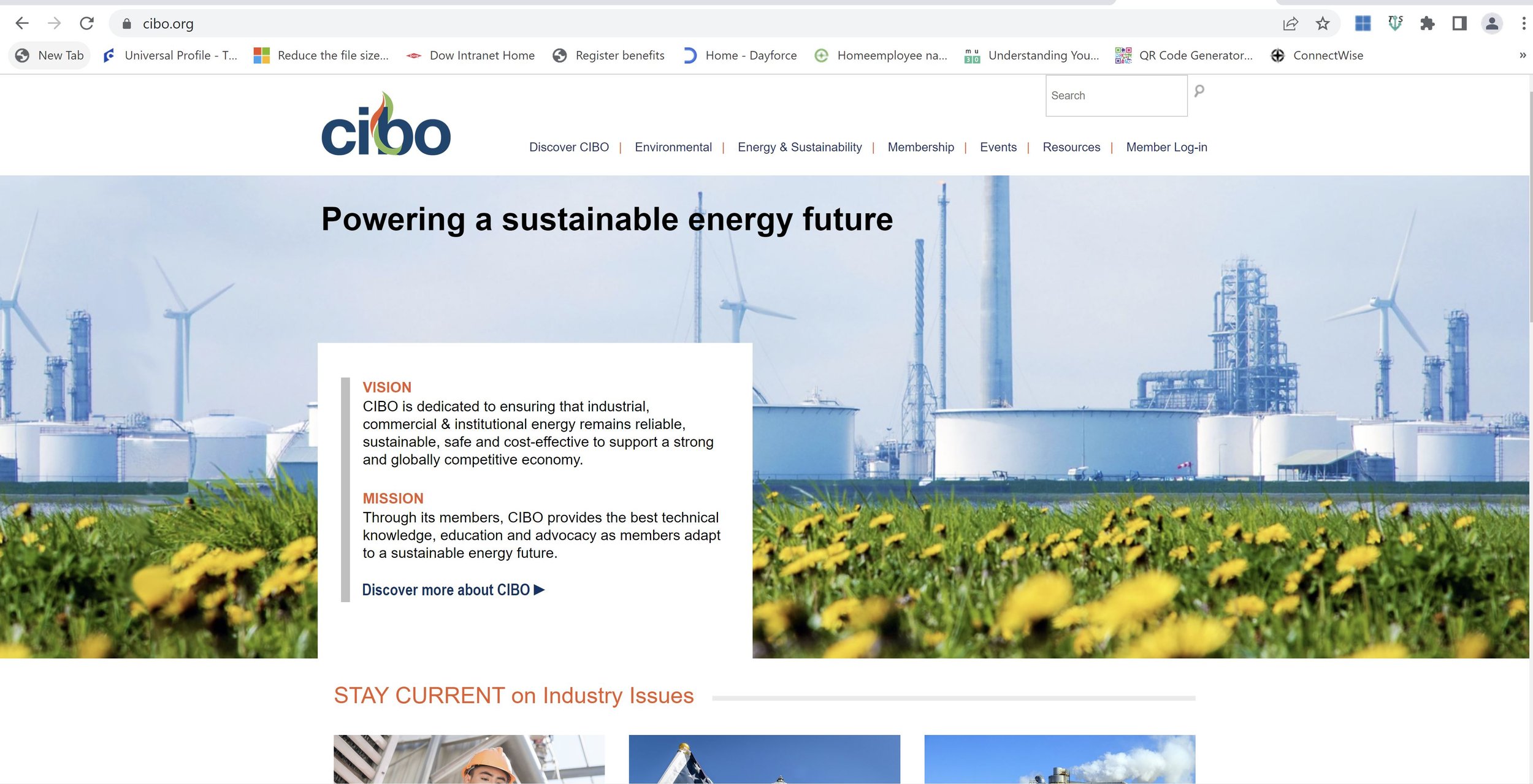Open the Understanding You bookmark

(x=1032, y=56)
